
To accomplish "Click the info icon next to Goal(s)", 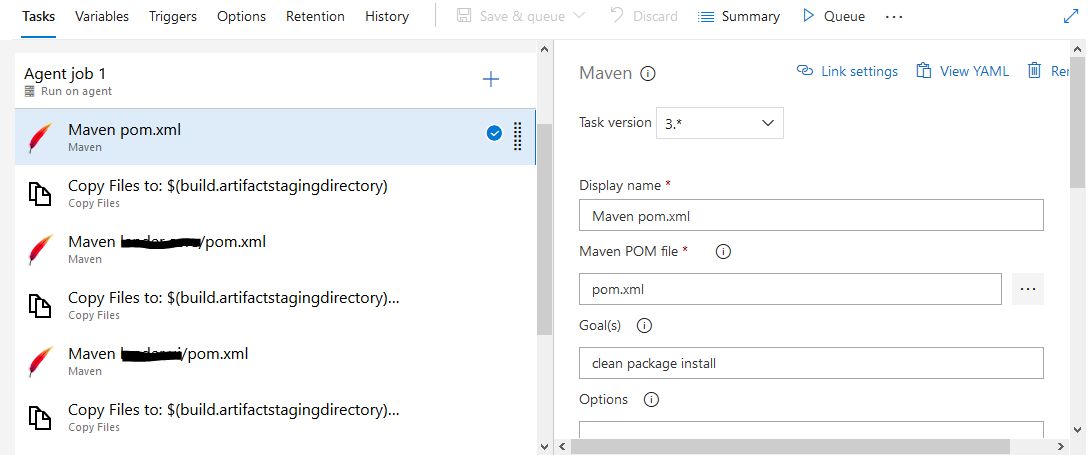I will click(644, 326).
